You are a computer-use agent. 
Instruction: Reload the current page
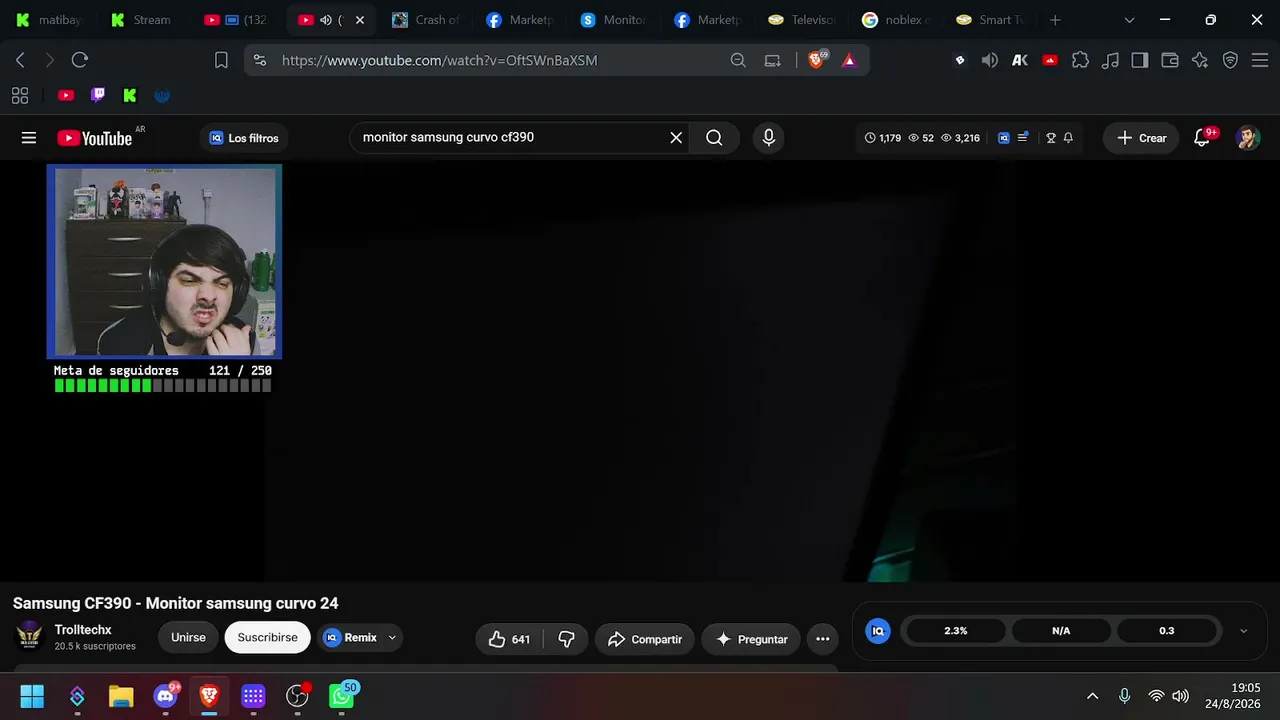[x=80, y=60]
